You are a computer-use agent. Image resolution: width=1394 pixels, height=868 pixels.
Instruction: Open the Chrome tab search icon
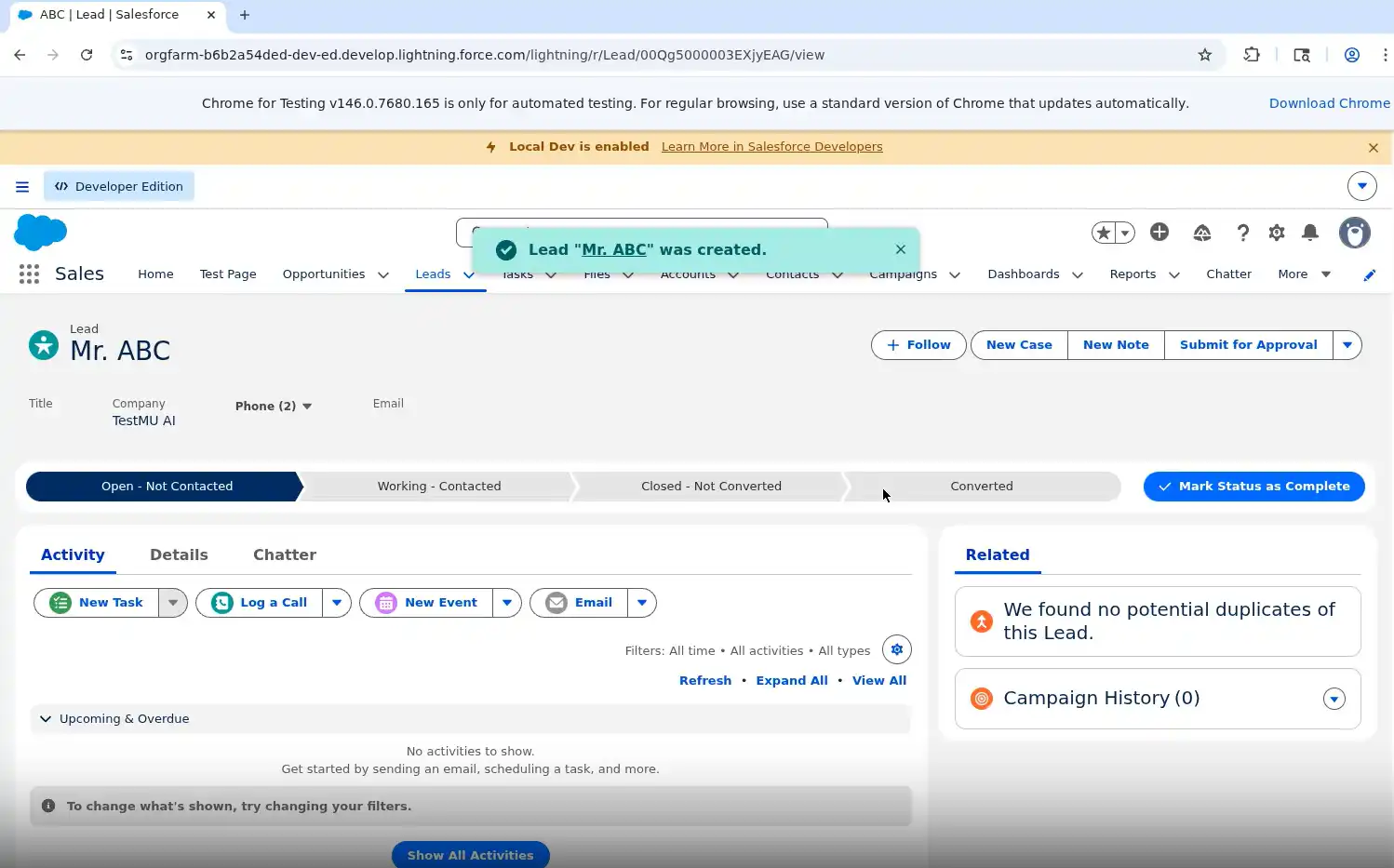pos(1302,55)
